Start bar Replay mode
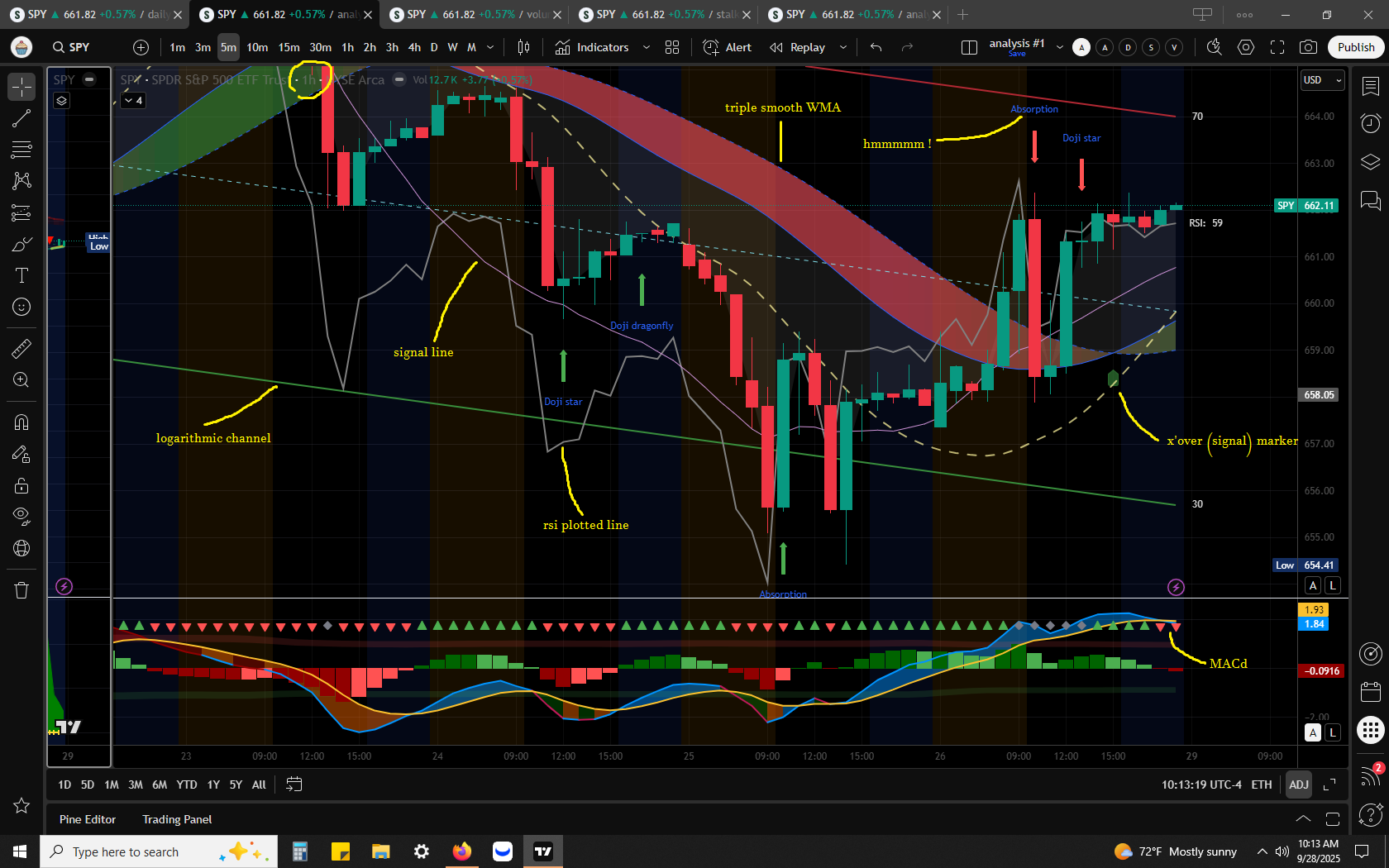This screenshot has height=868, width=1389. (x=798, y=47)
